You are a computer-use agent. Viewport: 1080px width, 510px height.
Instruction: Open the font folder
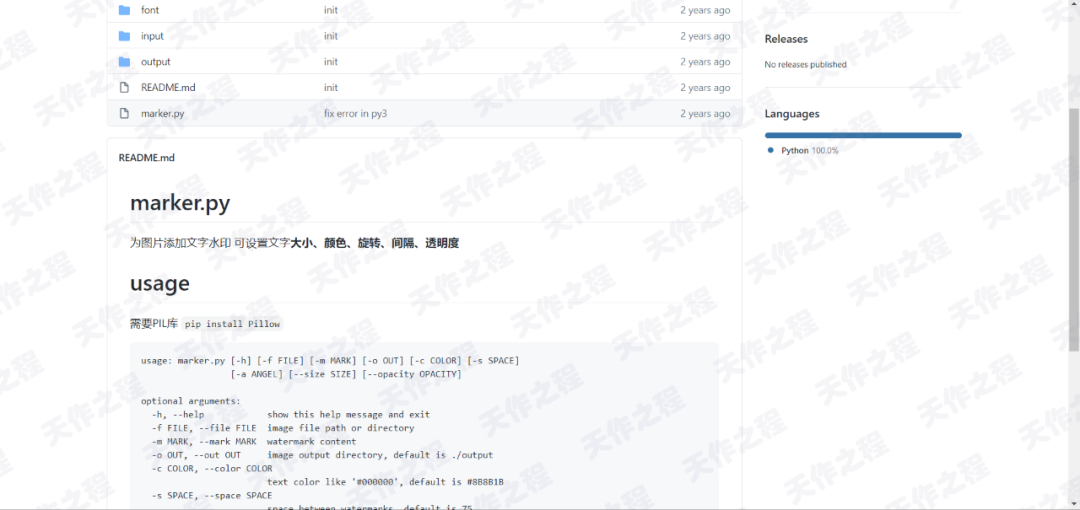[x=149, y=10]
